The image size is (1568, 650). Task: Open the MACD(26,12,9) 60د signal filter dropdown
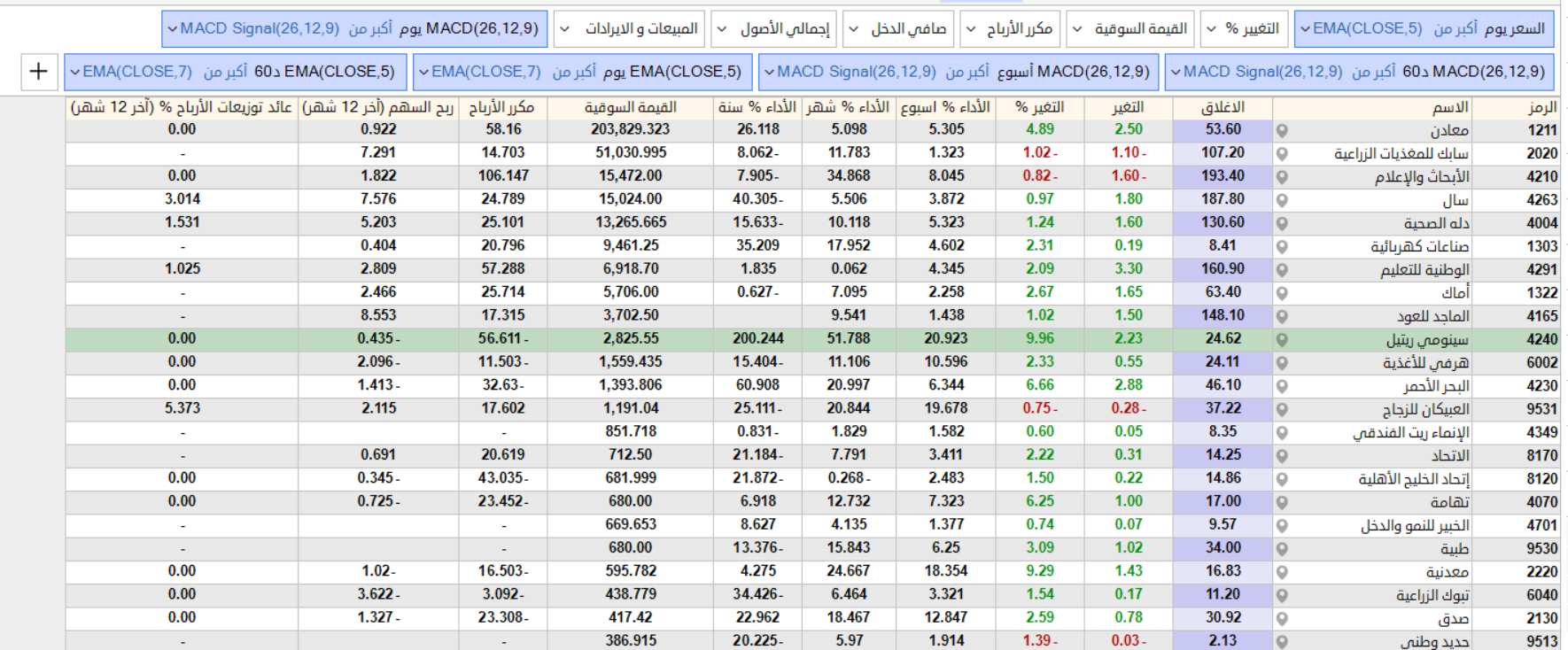1359,72
